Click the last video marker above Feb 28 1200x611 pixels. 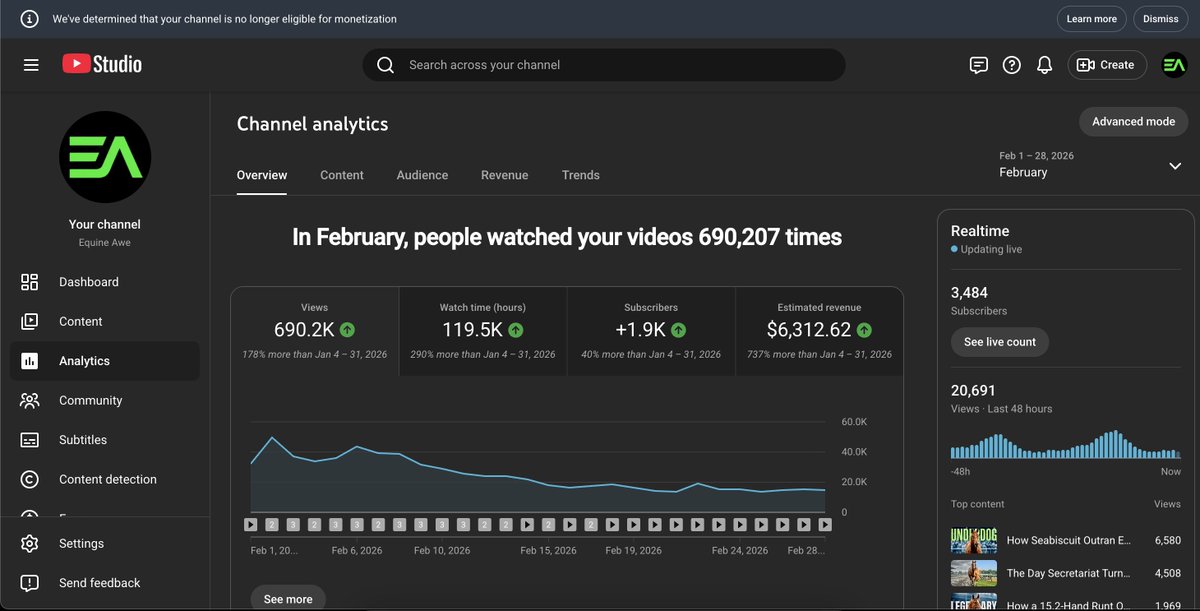(x=825, y=524)
